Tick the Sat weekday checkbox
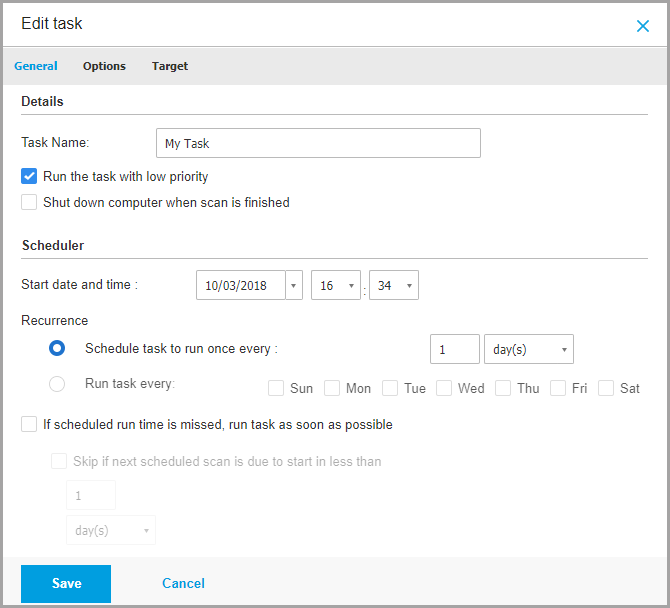This screenshot has height=608, width=670. click(x=606, y=388)
